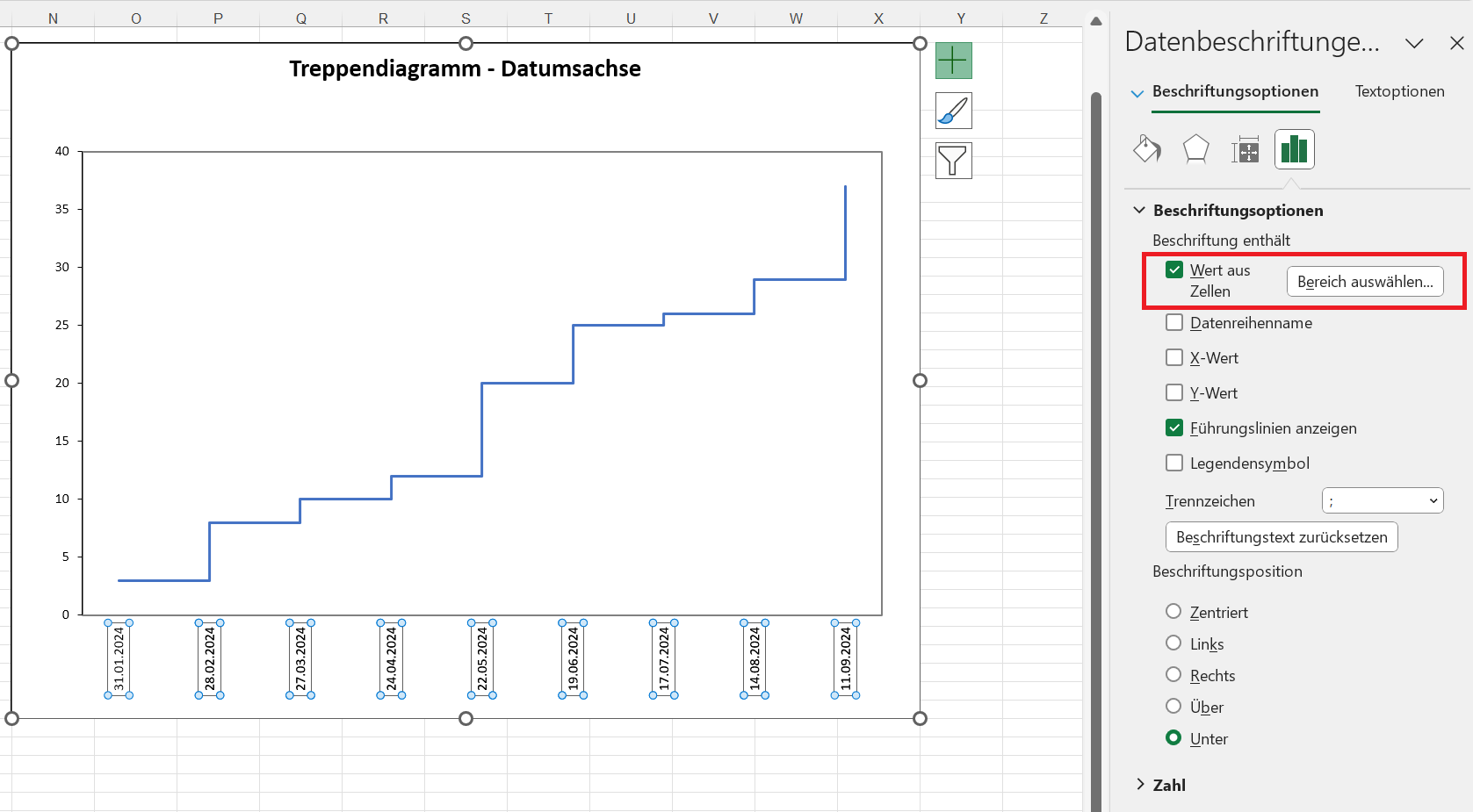Image resolution: width=1473 pixels, height=812 pixels.
Task: Select chart title Treppendiagramm - Datumsachse
Action: click(x=465, y=68)
